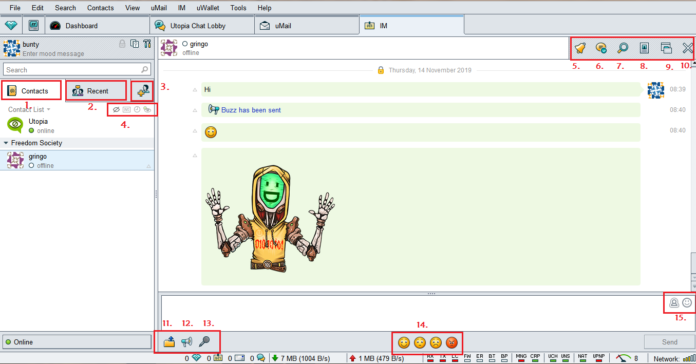Click the chat history vertical scrollbar

click(693, 175)
